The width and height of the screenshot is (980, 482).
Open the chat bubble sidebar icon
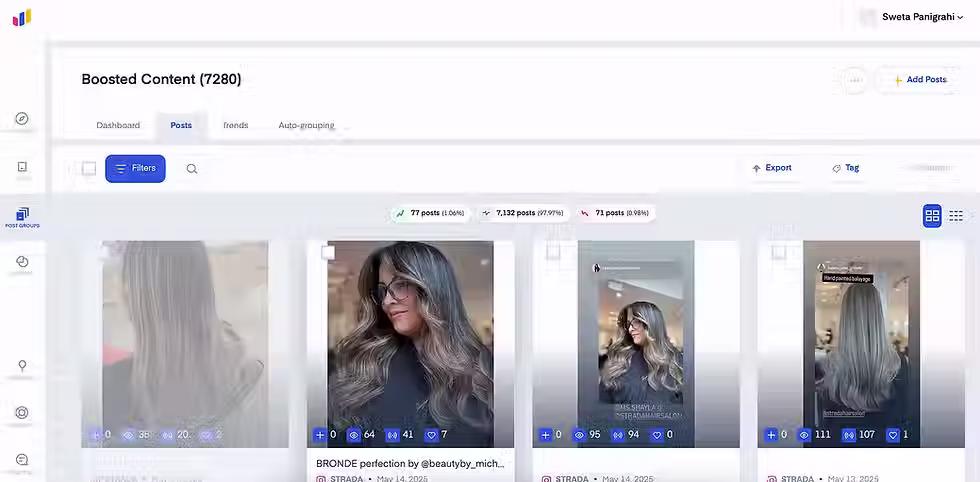click(x=22, y=459)
